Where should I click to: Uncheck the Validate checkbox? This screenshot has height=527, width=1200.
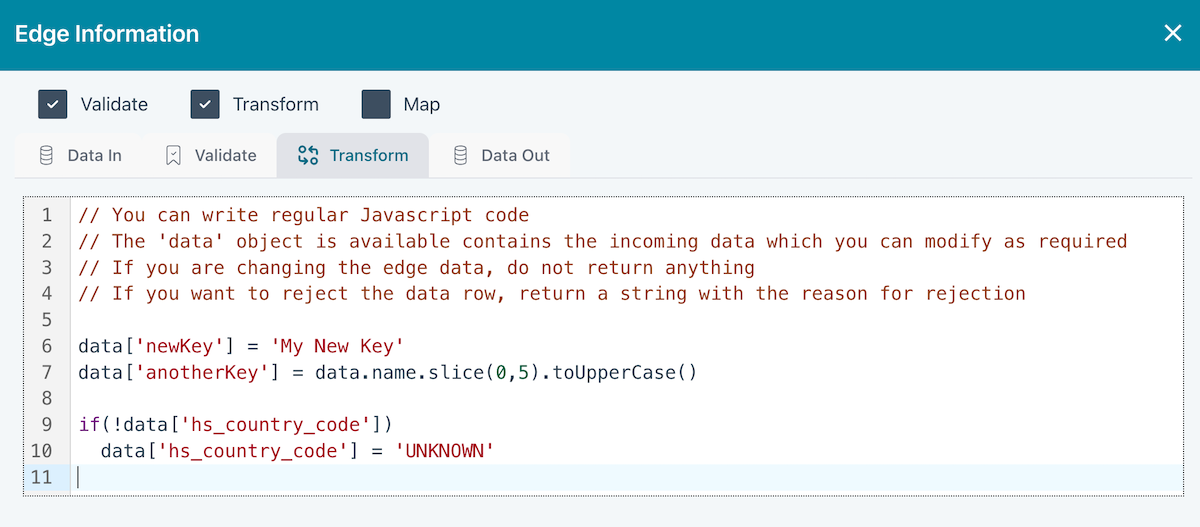tap(53, 104)
